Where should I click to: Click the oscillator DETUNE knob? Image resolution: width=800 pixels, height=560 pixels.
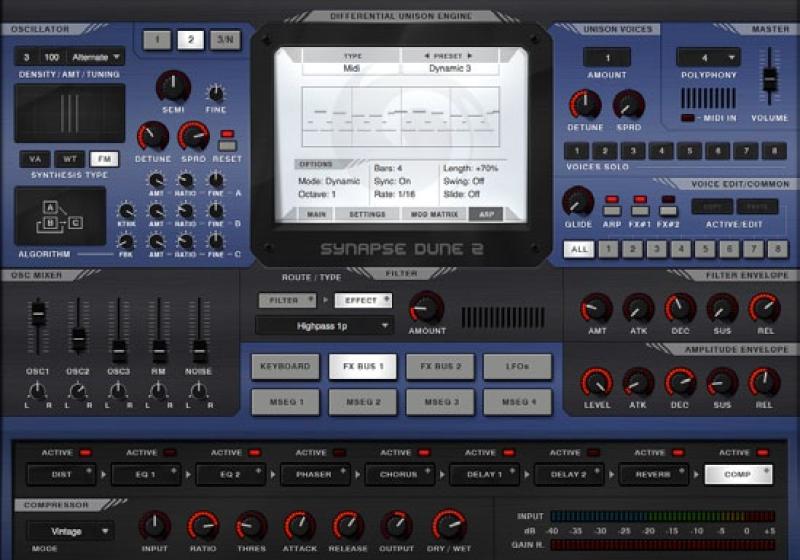(153, 136)
